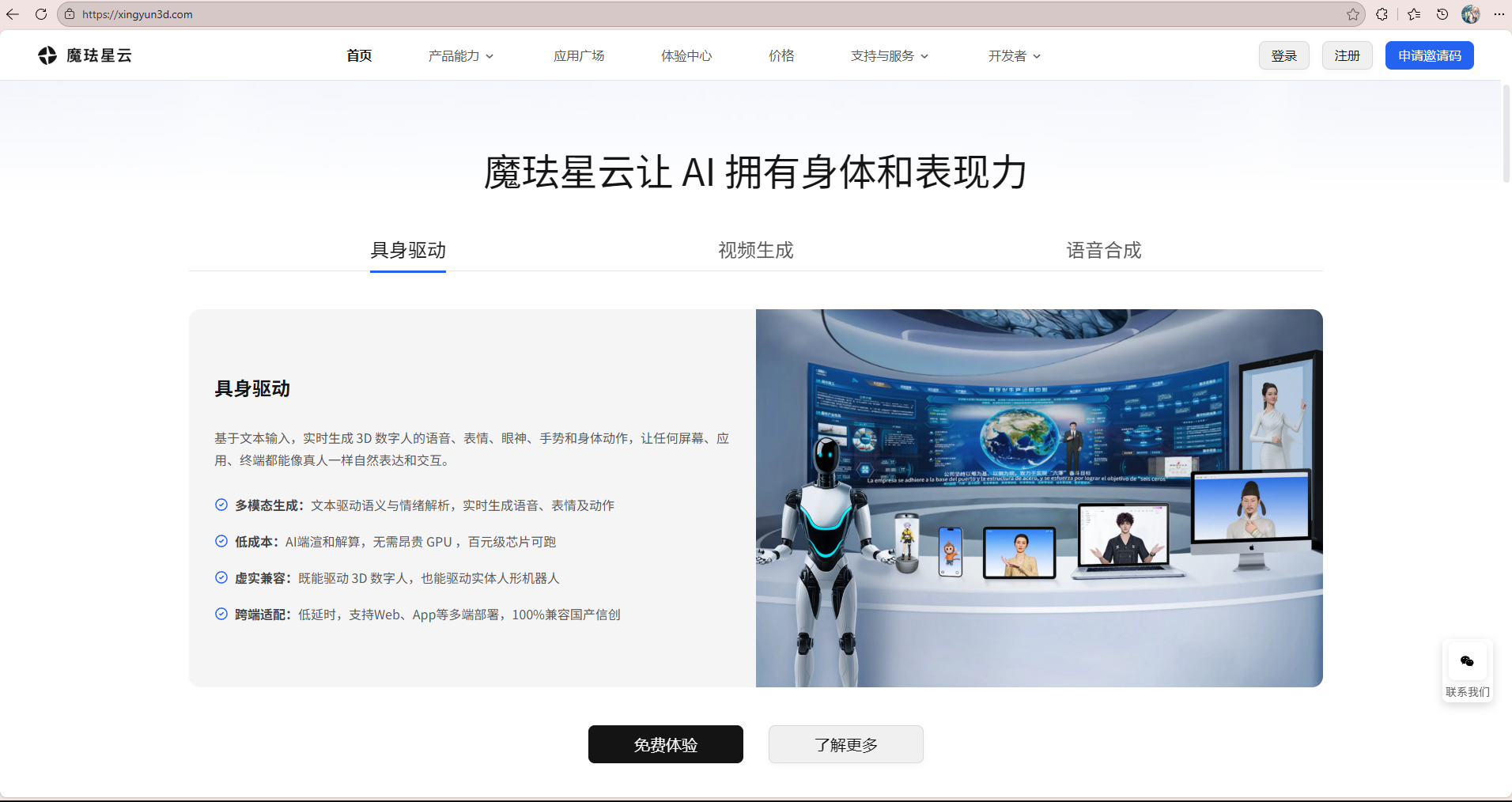The height and width of the screenshot is (802, 1512).
Task: Click the address bar input field
Action: [316, 13]
